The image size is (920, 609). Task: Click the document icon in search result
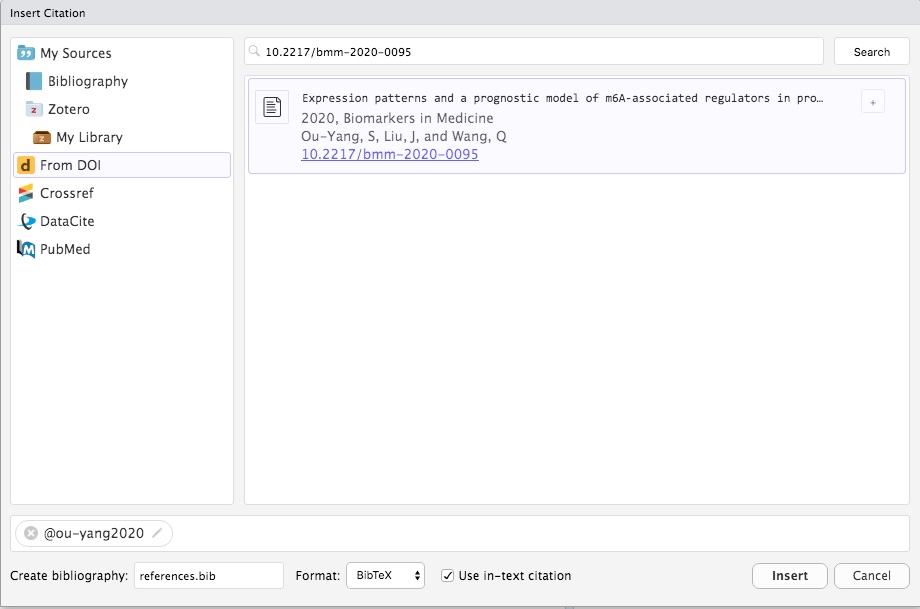pos(272,107)
